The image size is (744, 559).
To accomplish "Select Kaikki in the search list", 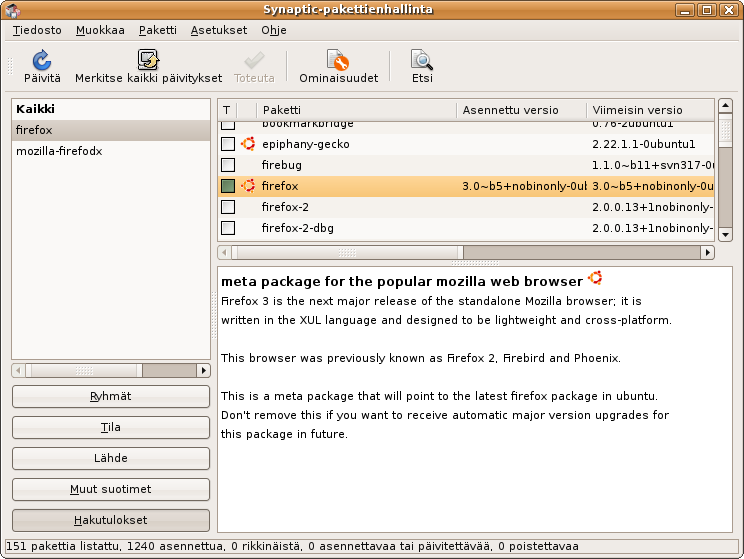I will tap(111, 109).
